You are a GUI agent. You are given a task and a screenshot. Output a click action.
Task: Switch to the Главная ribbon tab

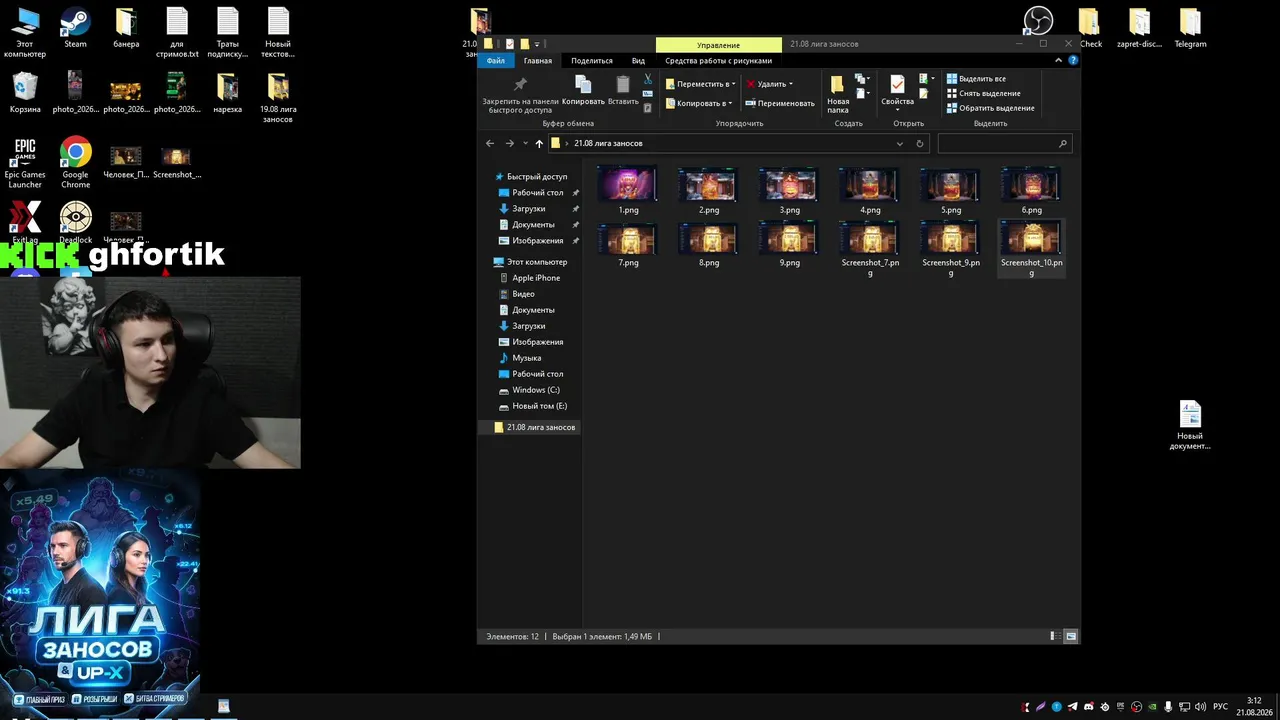tap(537, 61)
